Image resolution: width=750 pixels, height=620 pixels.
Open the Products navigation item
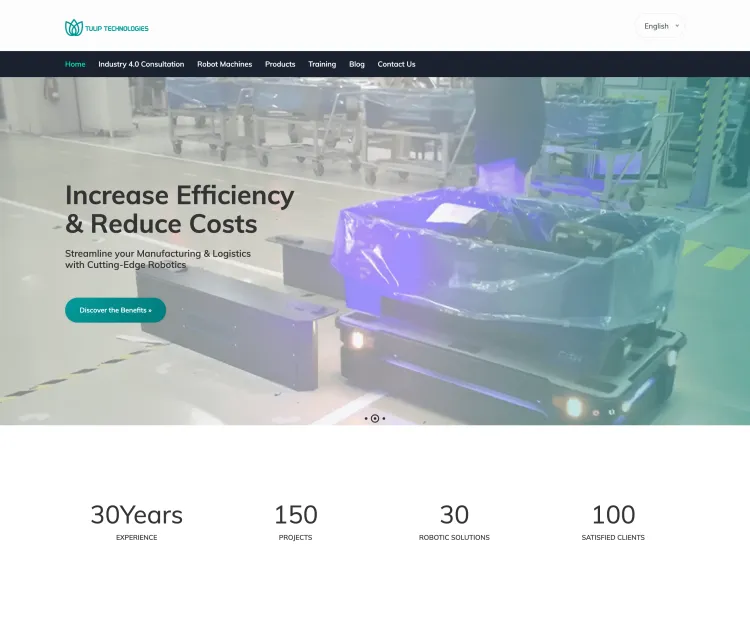[280, 64]
